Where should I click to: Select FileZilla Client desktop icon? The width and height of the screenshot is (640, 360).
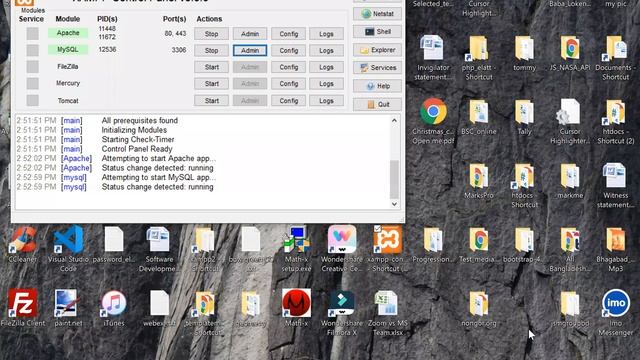click(x=22, y=308)
